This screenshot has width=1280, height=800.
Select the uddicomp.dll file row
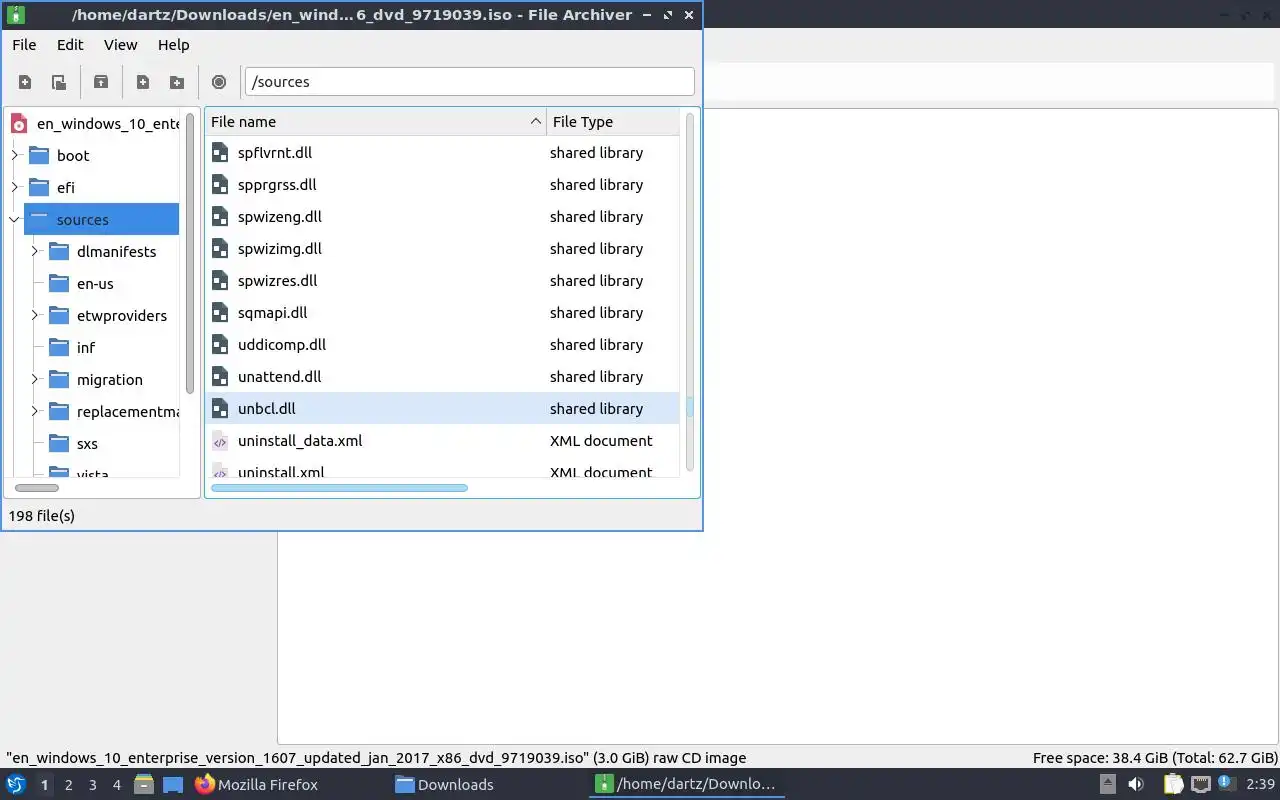[x=442, y=345]
